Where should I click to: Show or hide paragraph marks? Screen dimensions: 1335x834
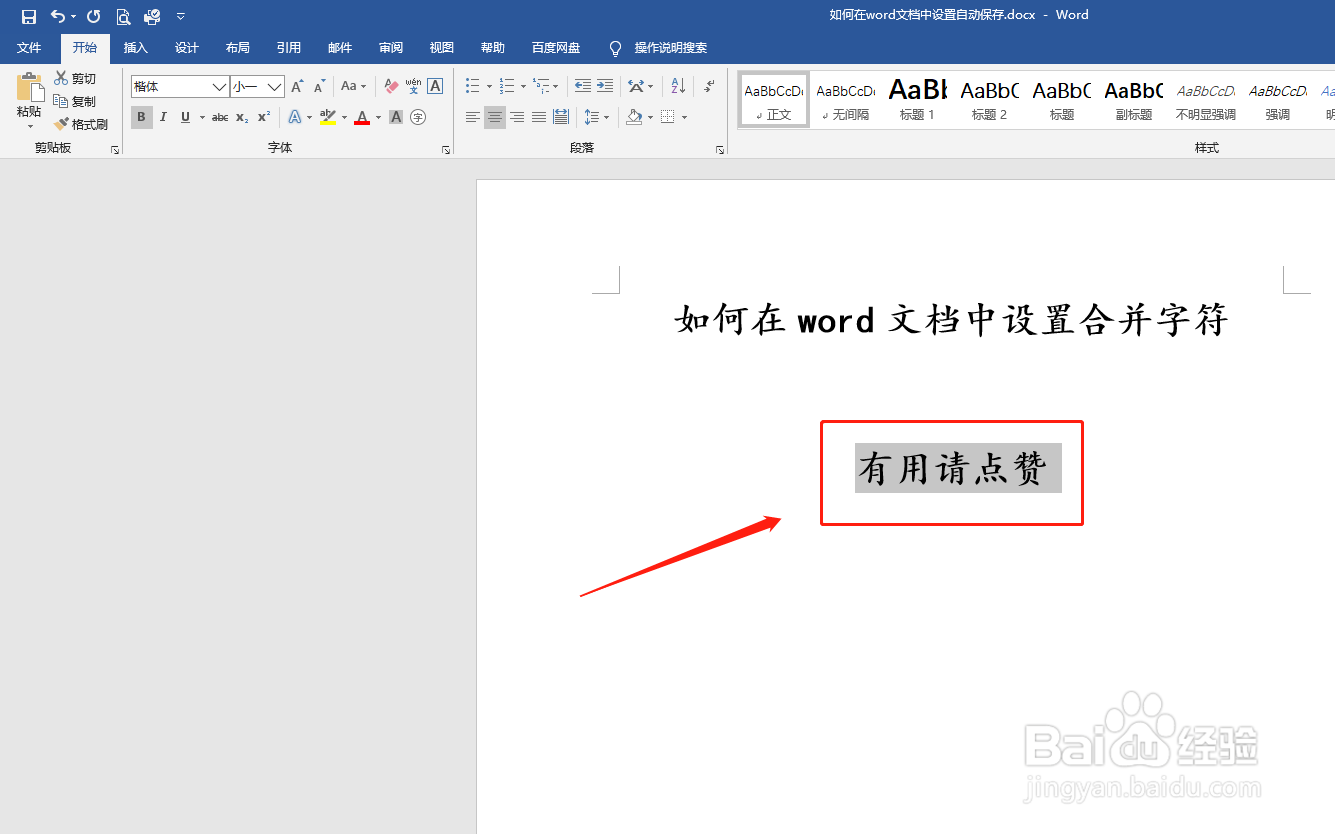709,87
